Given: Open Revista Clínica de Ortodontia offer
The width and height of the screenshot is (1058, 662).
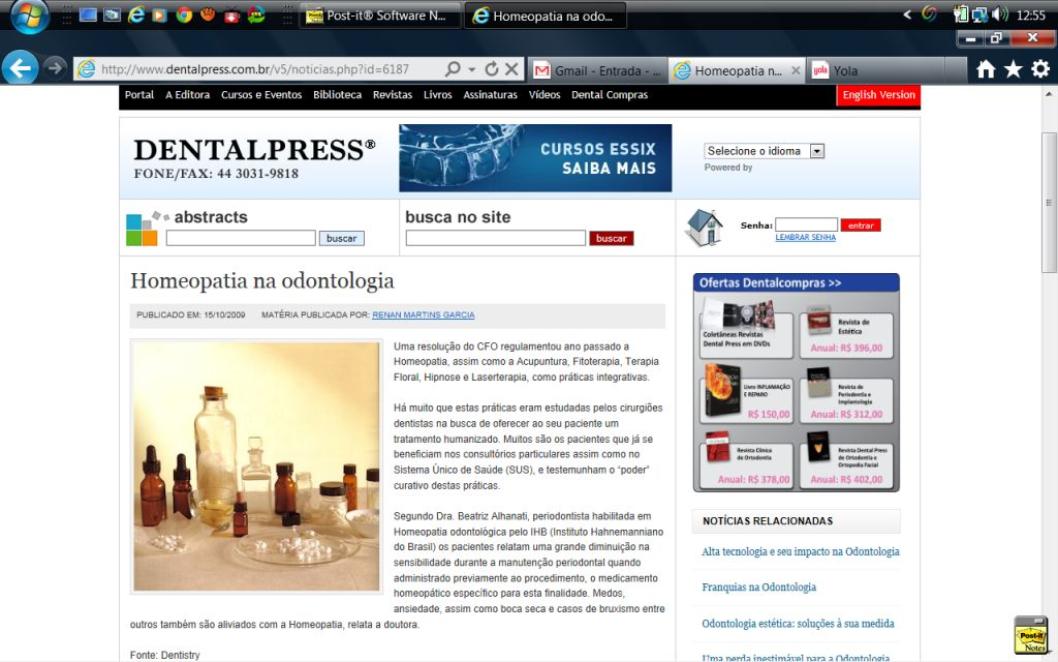Looking at the screenshot, I should click(746, 461).
